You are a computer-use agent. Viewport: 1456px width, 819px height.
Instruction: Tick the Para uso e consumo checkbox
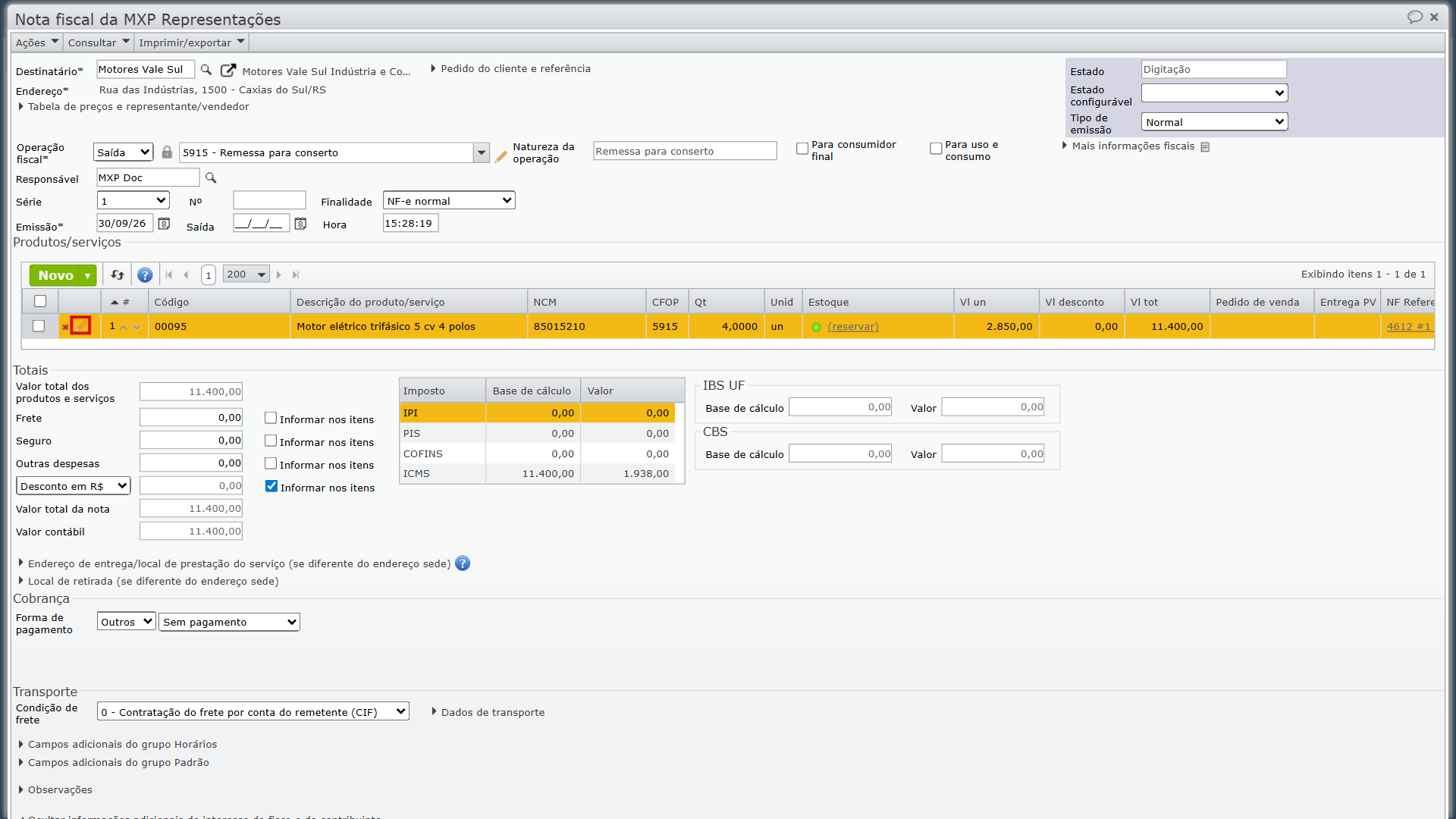[936, 149]
